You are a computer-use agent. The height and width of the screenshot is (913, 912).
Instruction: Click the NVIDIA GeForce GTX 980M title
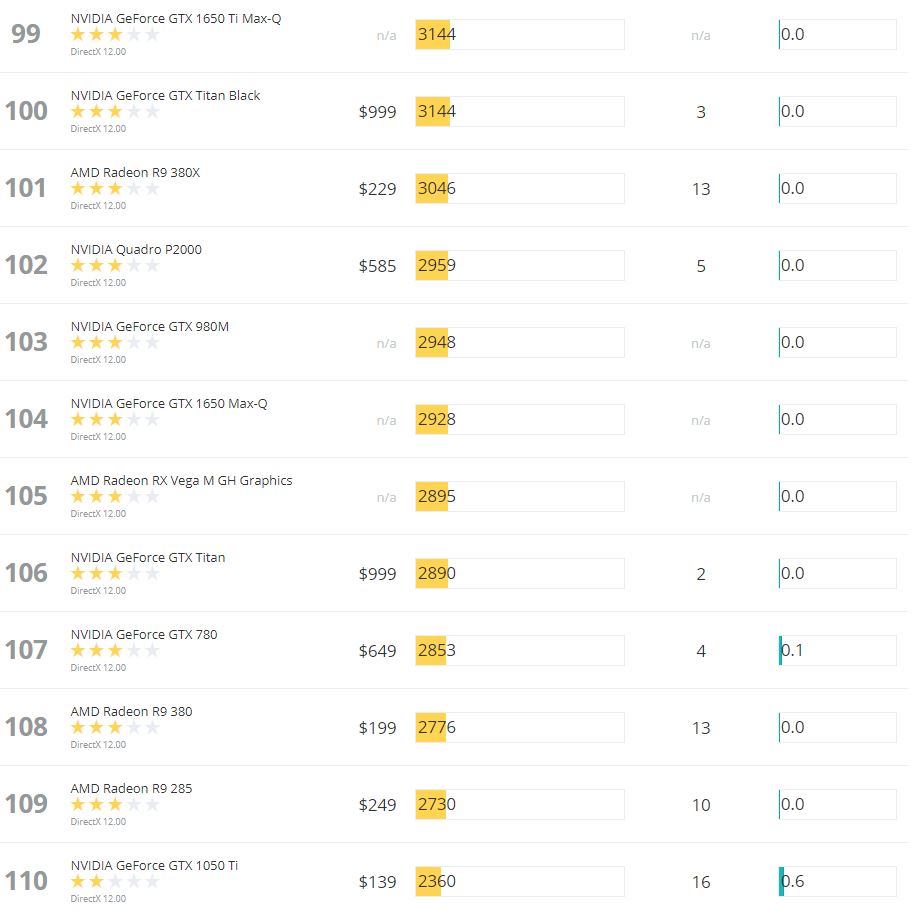pyautogui.click(x=150, y=326)
